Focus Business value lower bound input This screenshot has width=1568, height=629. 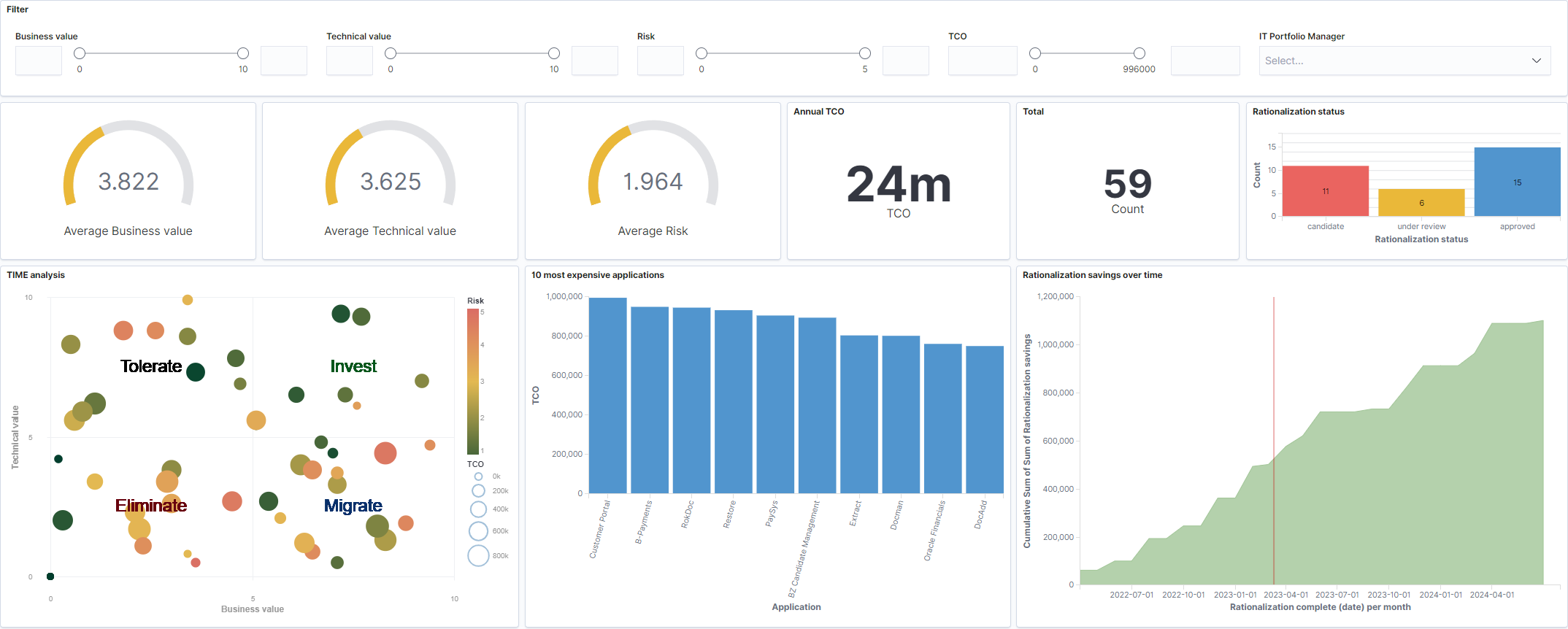coord(39,61)
